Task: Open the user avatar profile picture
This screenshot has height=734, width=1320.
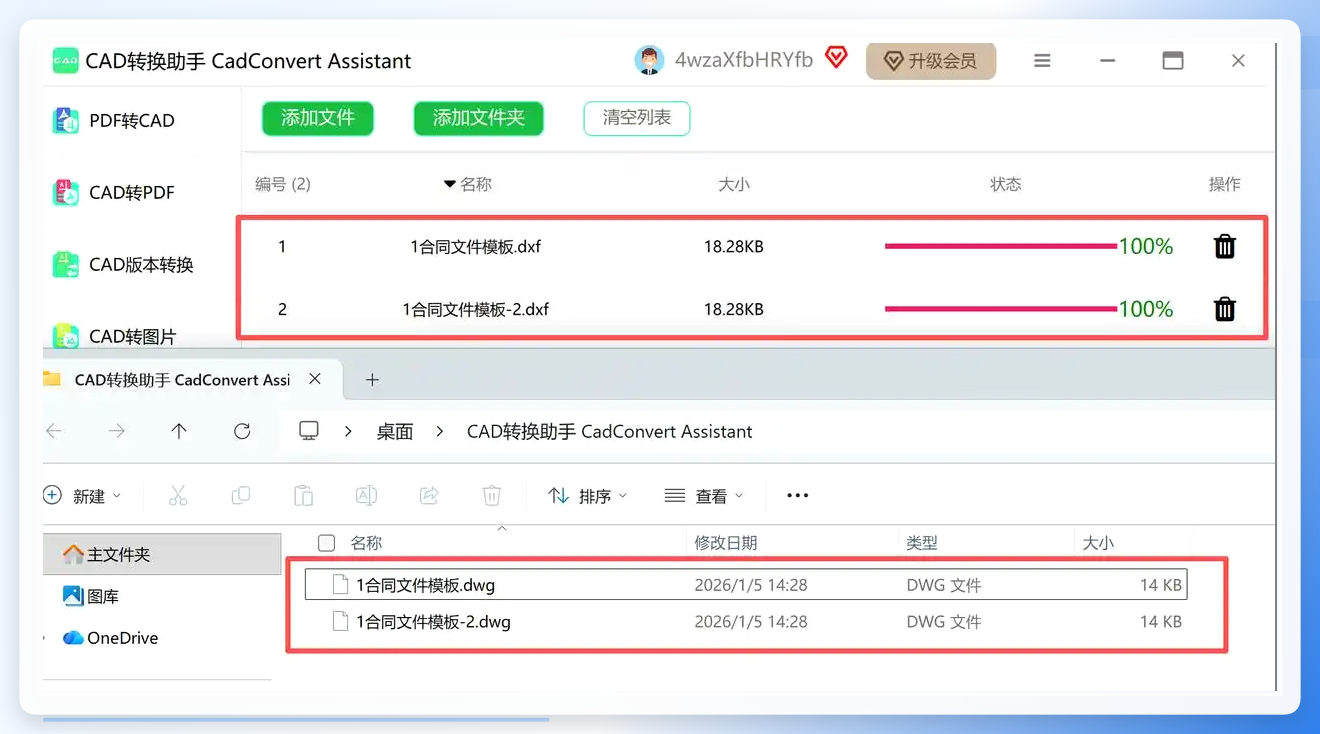Action: pyautogui.click(x=649, y=60)
